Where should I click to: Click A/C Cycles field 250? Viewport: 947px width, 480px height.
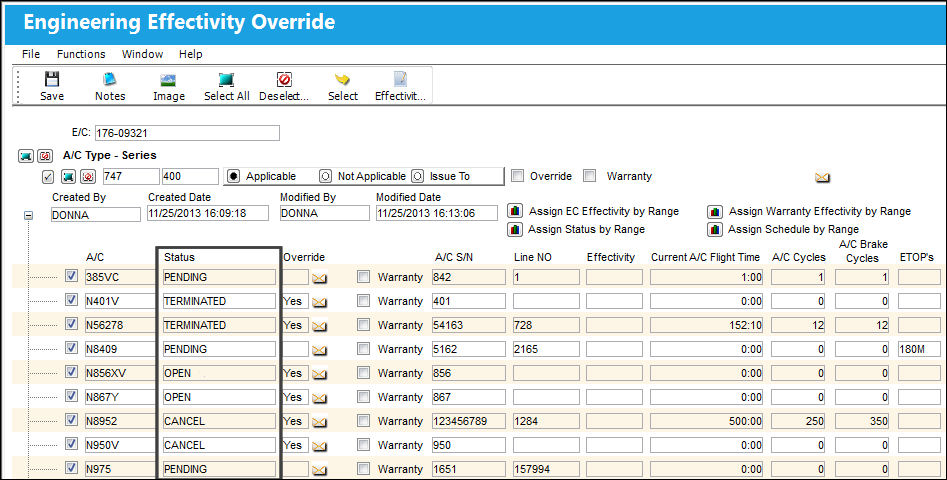798,421
